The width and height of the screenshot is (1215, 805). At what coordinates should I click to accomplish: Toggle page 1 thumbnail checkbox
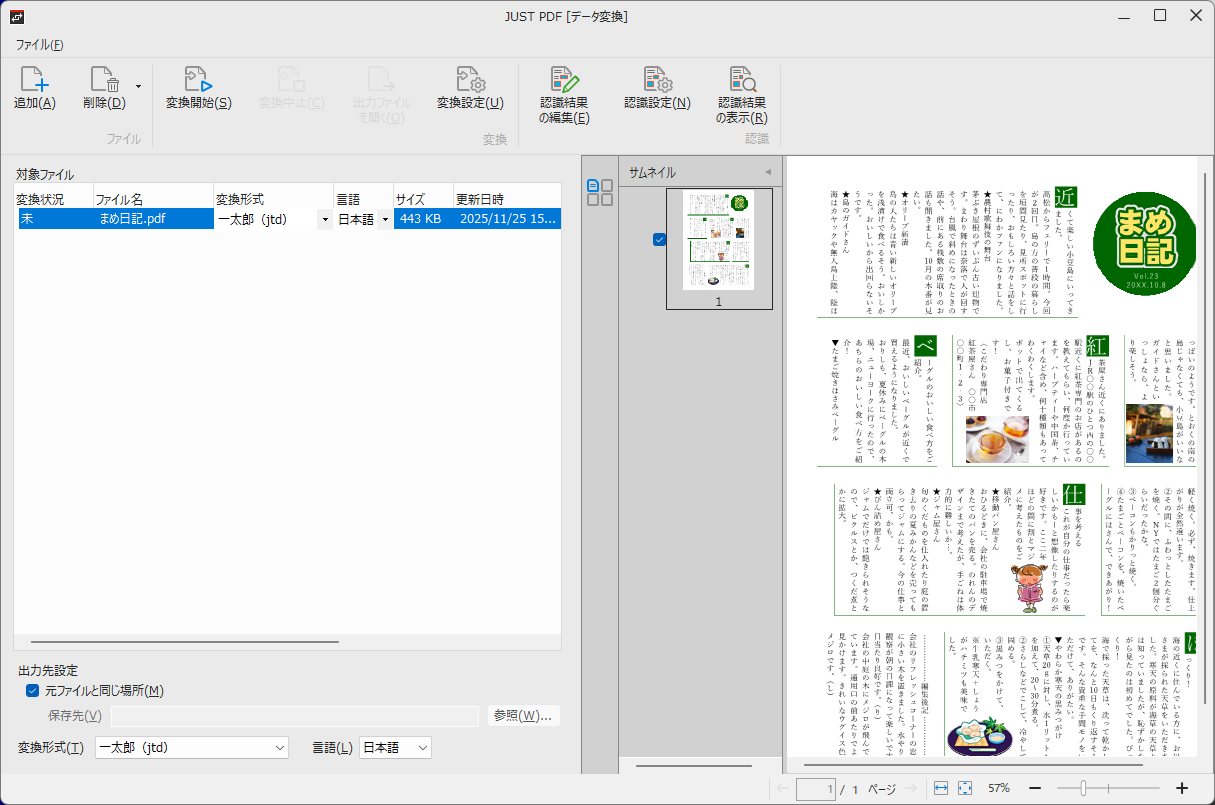pos(659,239)
